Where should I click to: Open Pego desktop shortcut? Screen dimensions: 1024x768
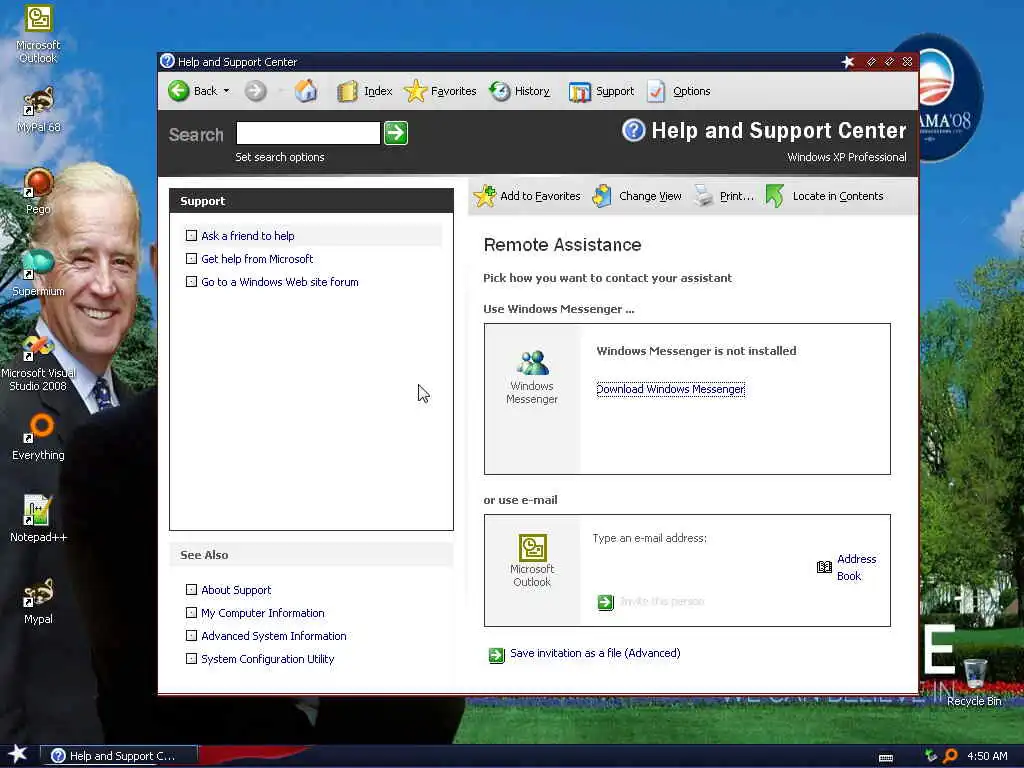(x=38, y=191)
